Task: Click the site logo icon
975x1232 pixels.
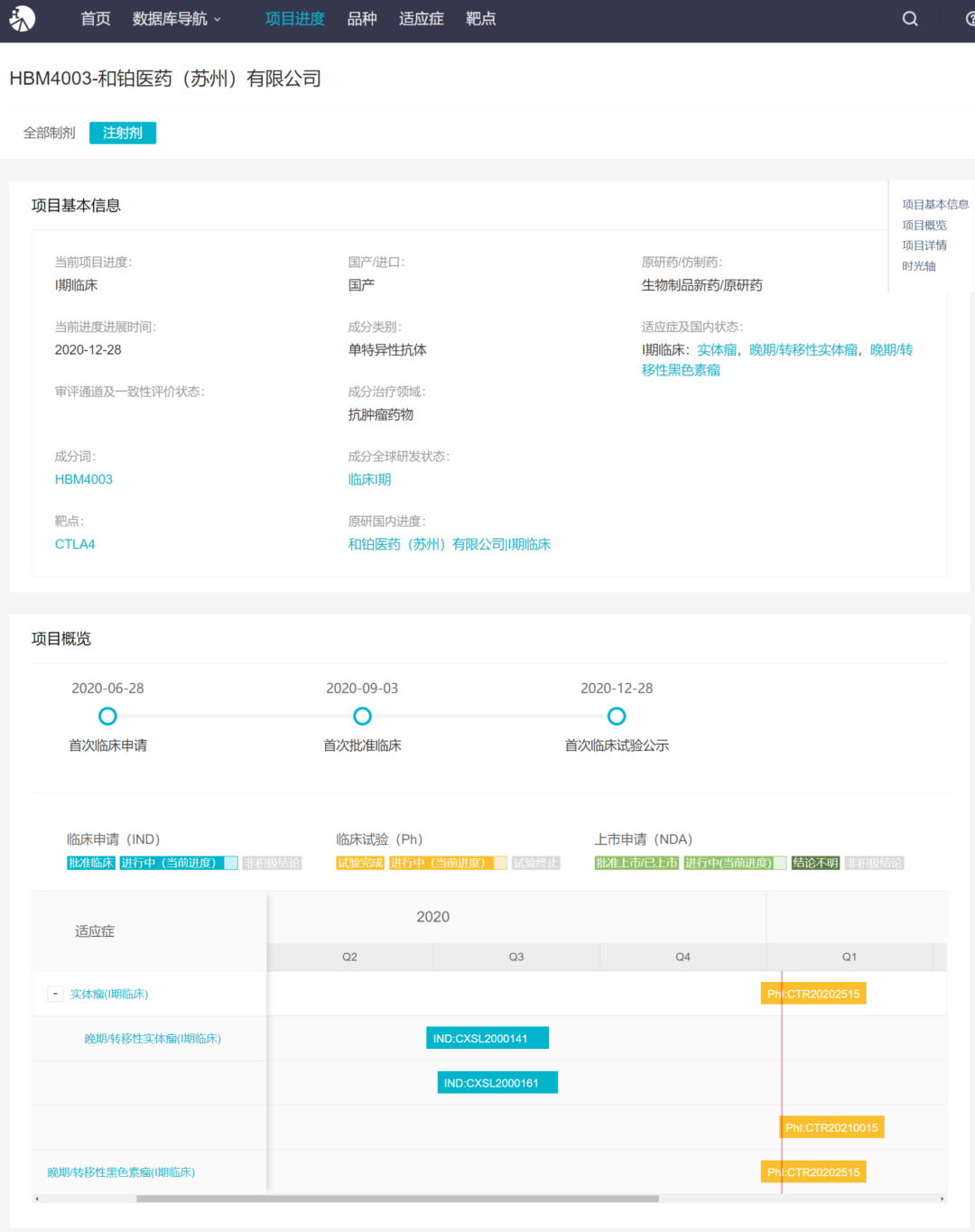Action: pos(22,18)
